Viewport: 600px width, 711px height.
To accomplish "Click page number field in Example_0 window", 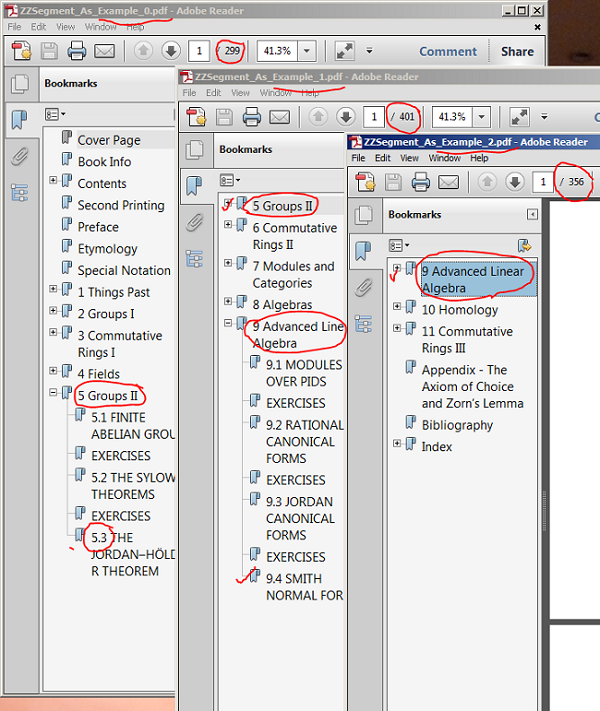I will (x=199, y=51).
